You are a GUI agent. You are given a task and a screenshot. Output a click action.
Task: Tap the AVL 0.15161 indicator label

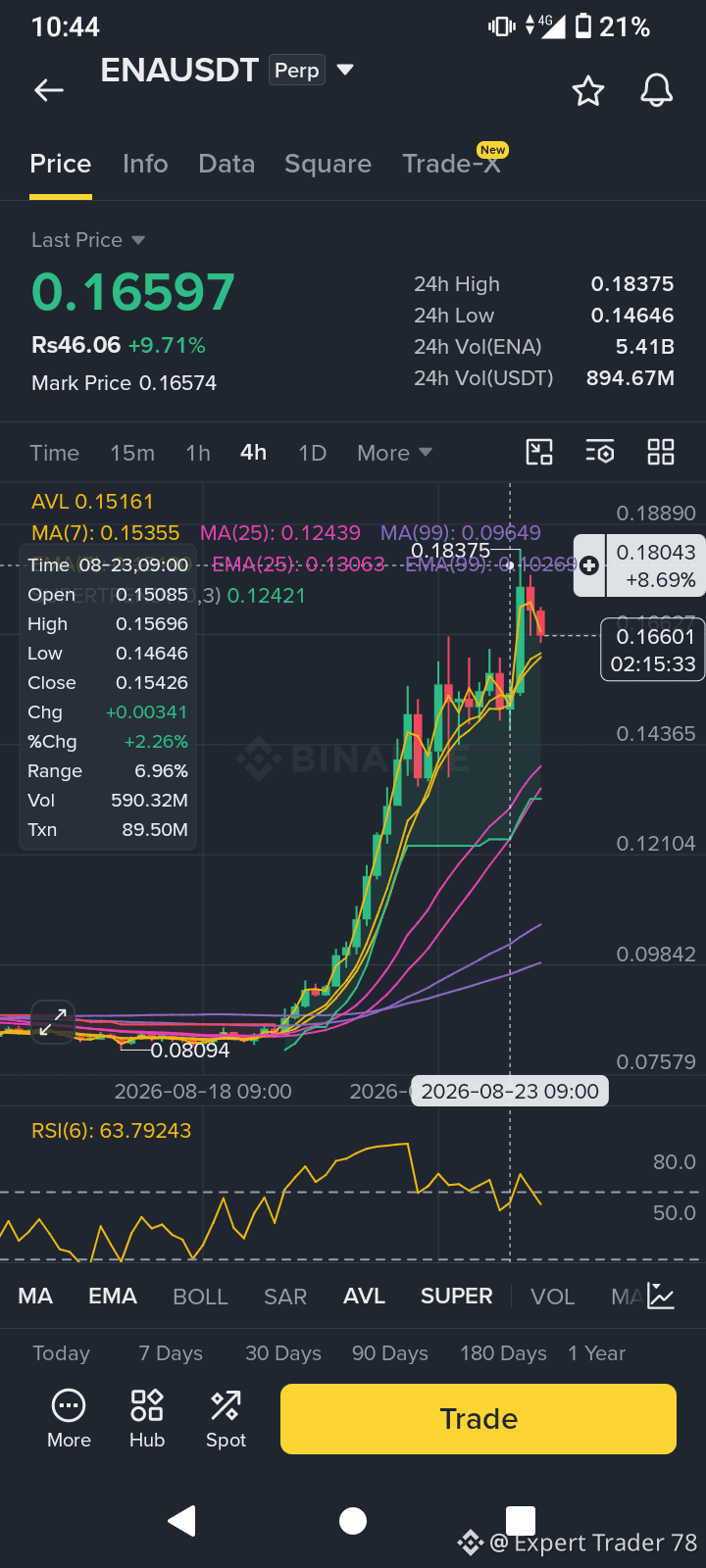[93, 502]
